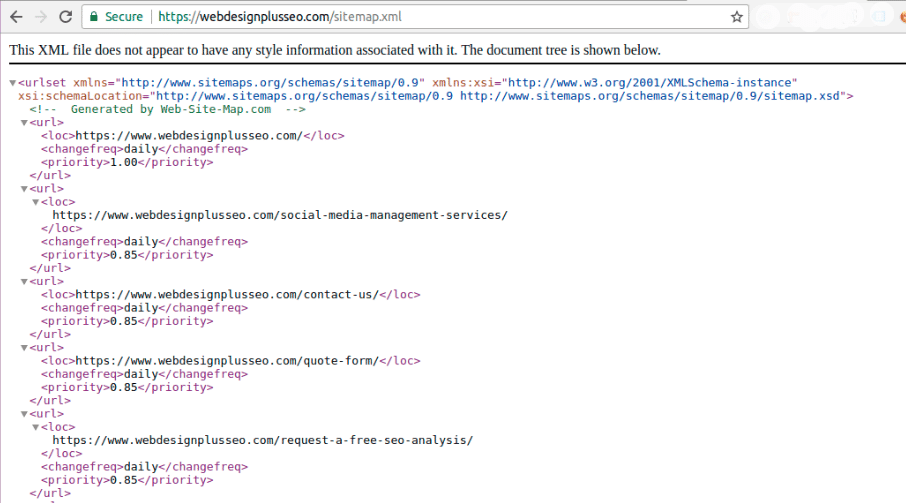
Task: Collapse url node for the contact-us page
Action: tap(24, 282)
